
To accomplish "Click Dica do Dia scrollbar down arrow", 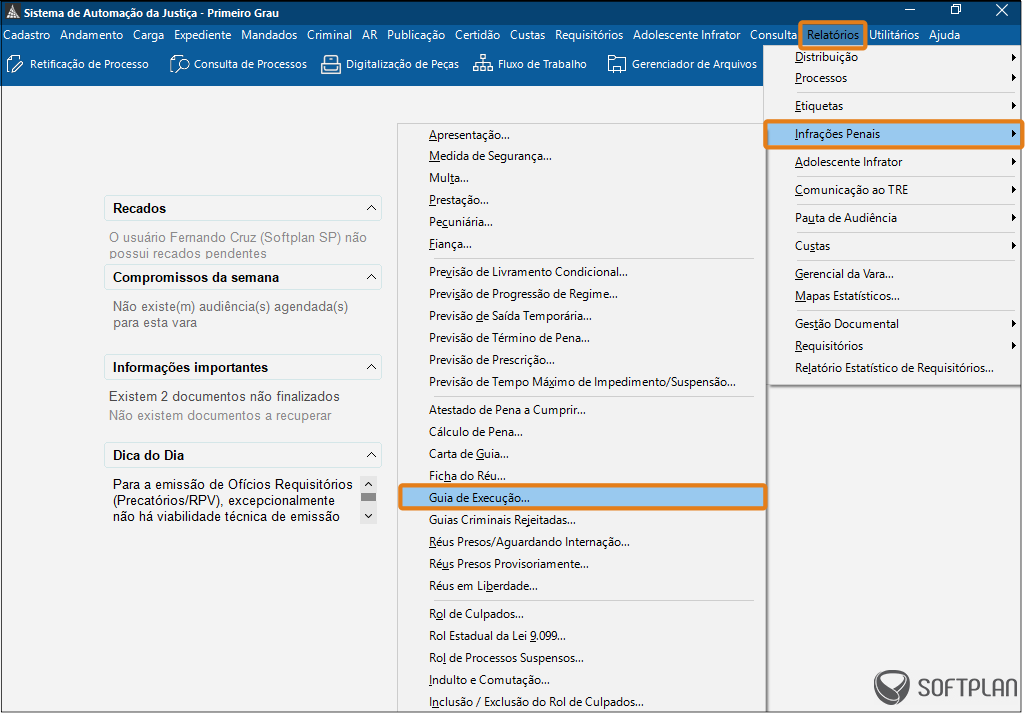I will tap(369, 516).
